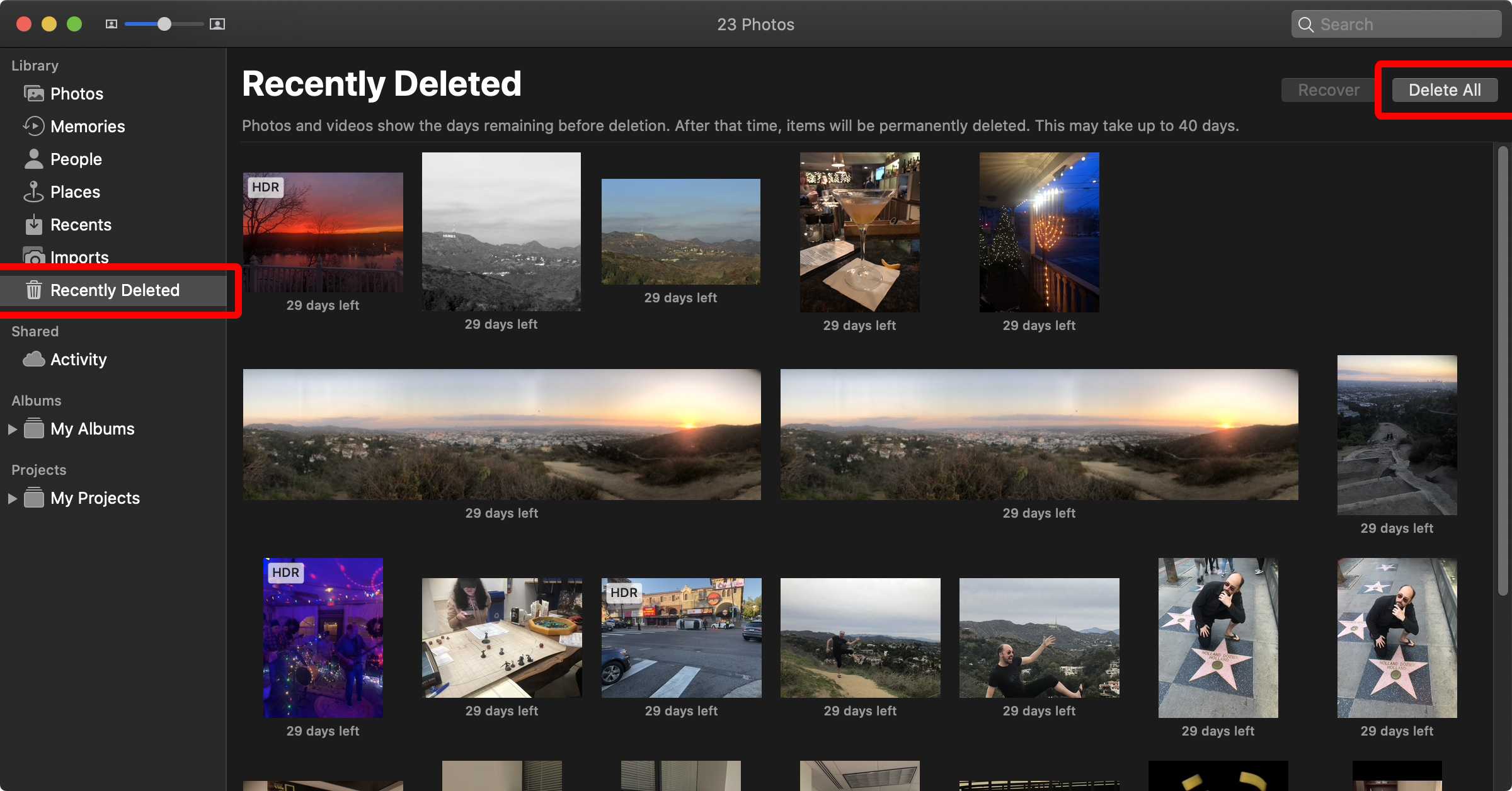
Task: Click the Albums section header
Action: pyautogui.click(x=37, y=401)
